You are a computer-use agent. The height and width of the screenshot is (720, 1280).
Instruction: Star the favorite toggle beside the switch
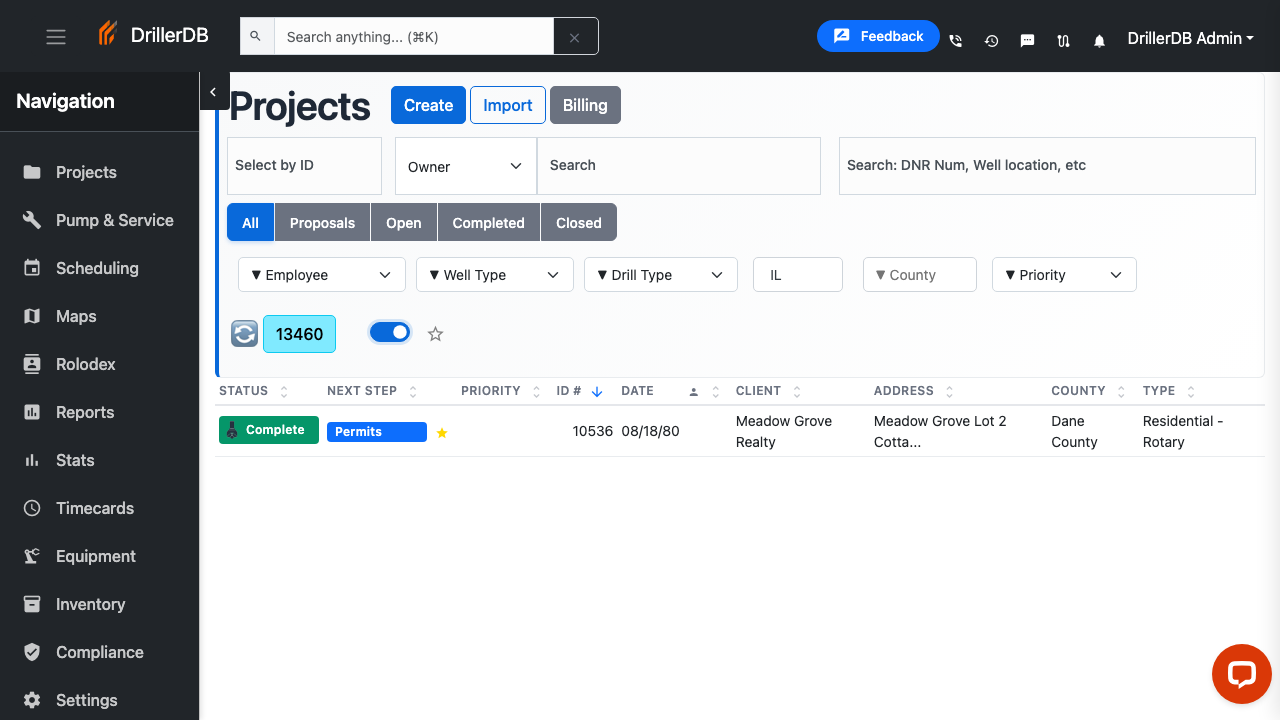click(435, 333)
